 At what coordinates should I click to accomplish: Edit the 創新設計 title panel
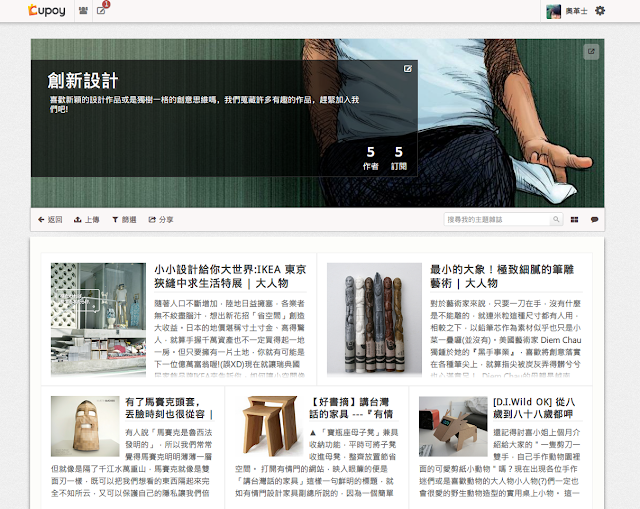click(407, 69)
